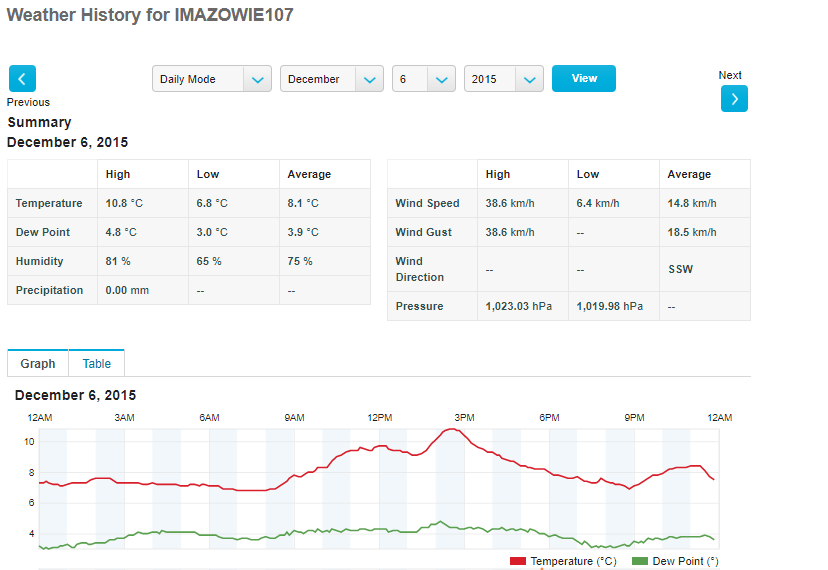This screenshot has height=570, width=828.
Task: Click the Temperature high value 10.8 °C
Action: tap(124, 203)
